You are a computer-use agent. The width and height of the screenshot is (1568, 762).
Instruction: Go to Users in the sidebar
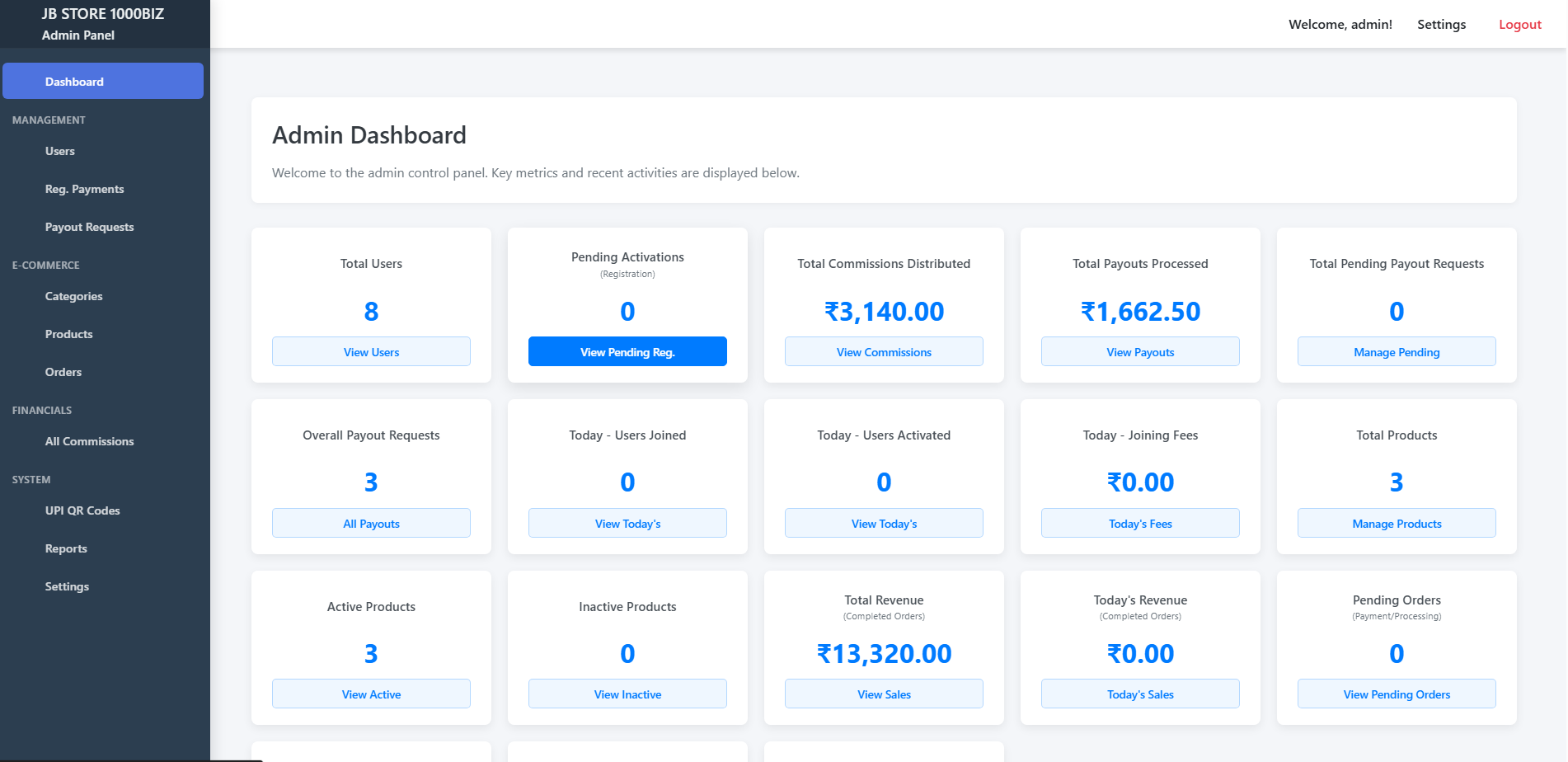60,151
